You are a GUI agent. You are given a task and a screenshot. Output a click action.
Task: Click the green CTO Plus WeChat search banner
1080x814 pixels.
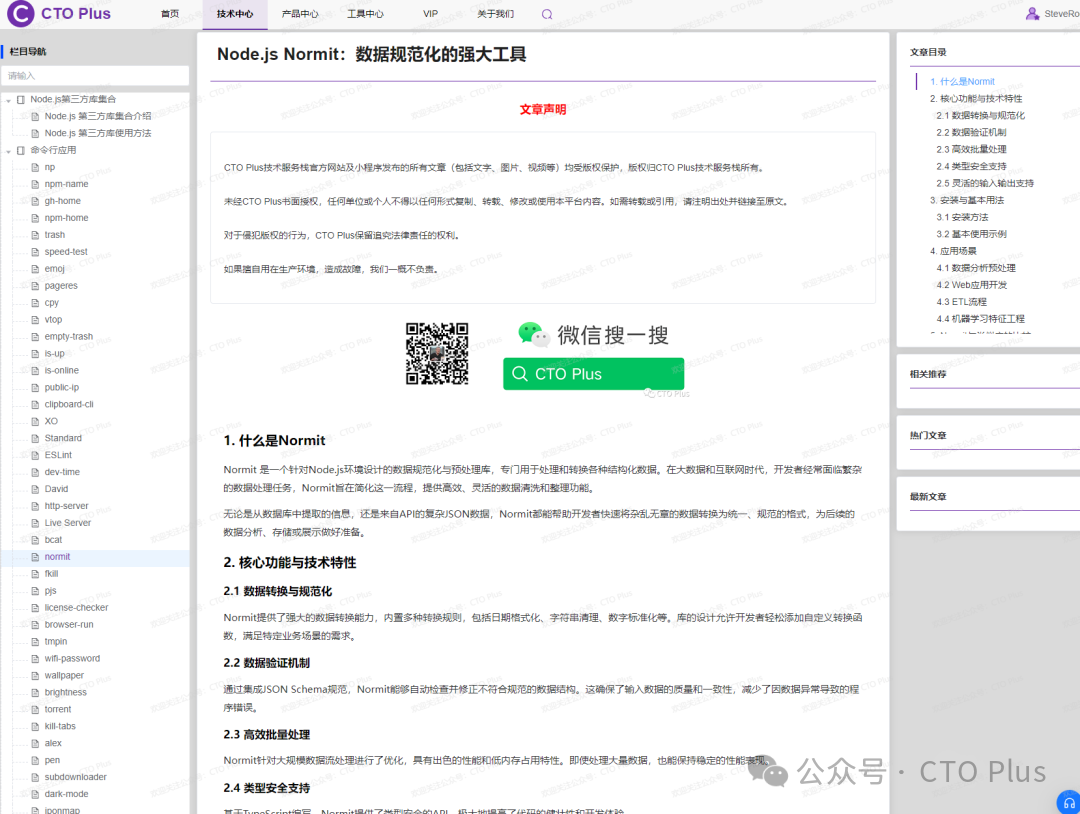[593, 374]
